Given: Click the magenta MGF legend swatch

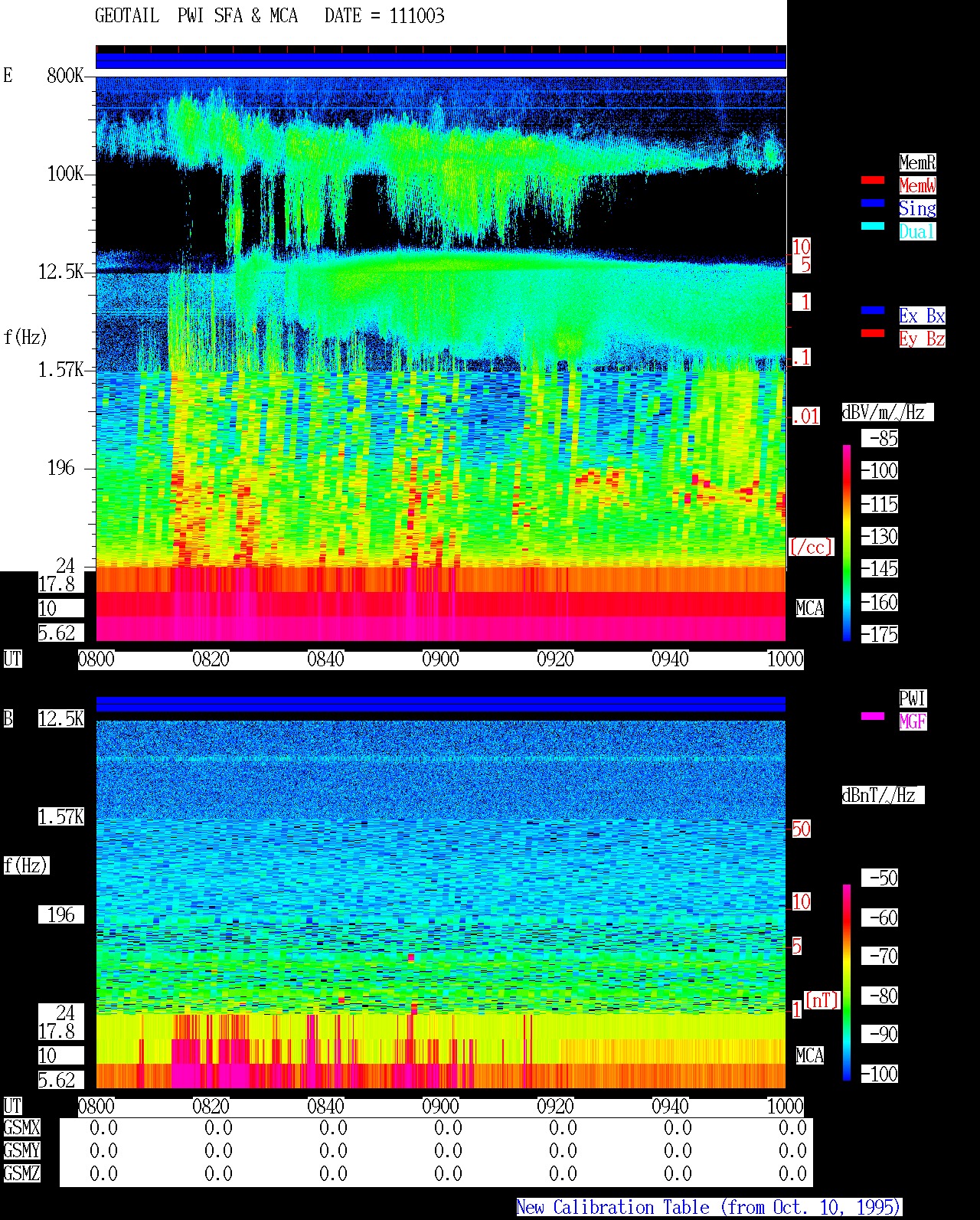Looking at the screenshot, I should (x=873, y=716).
